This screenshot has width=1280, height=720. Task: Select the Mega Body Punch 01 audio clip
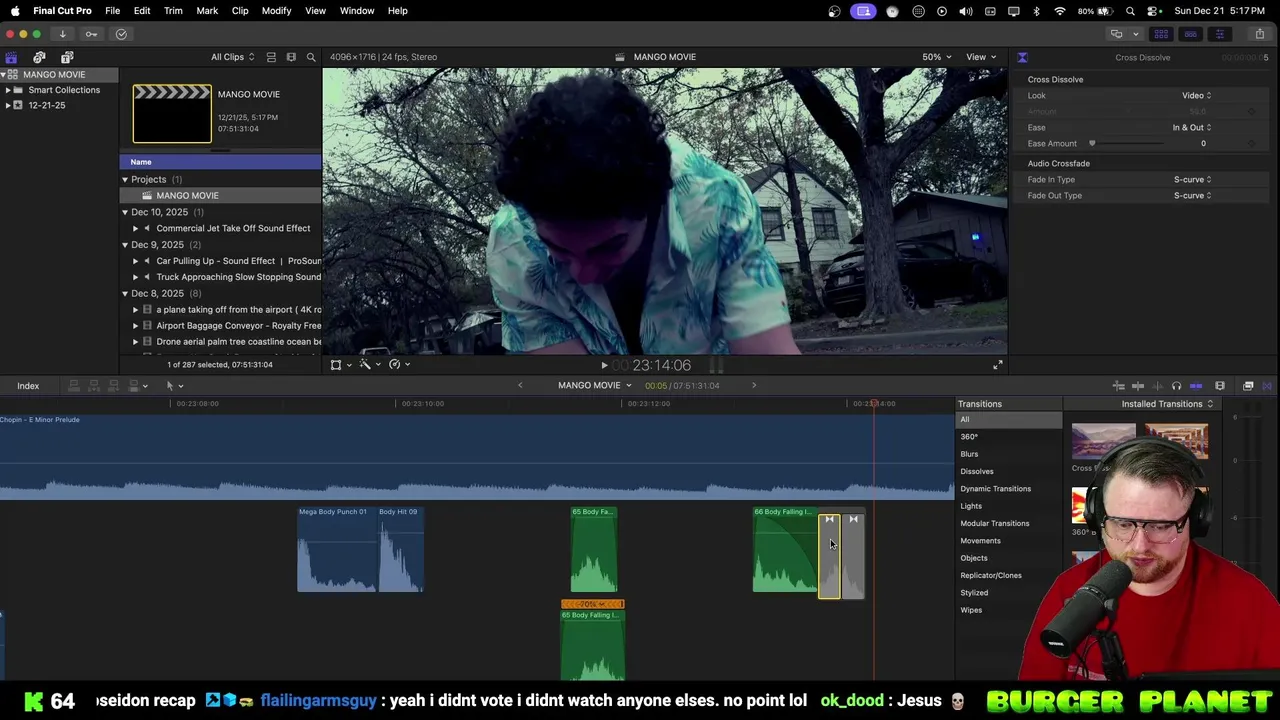coord(336,549)
